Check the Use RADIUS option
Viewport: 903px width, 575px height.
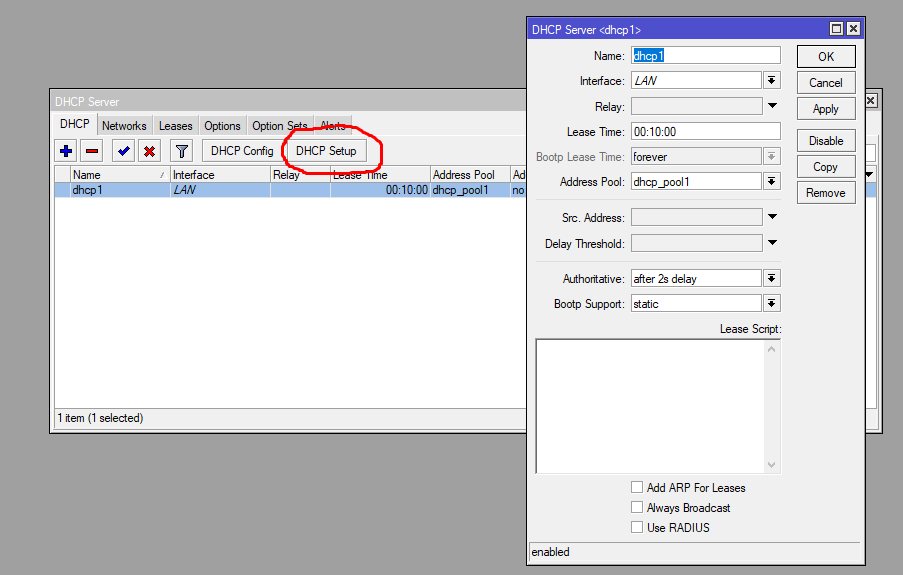click(637, 527)
